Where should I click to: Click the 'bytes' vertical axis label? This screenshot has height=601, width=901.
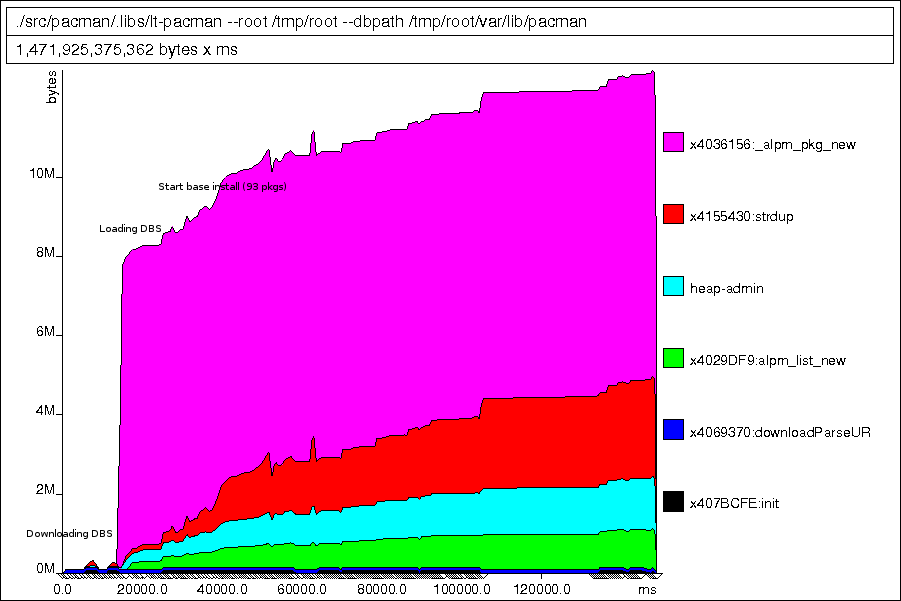click(x=52, y=89)
